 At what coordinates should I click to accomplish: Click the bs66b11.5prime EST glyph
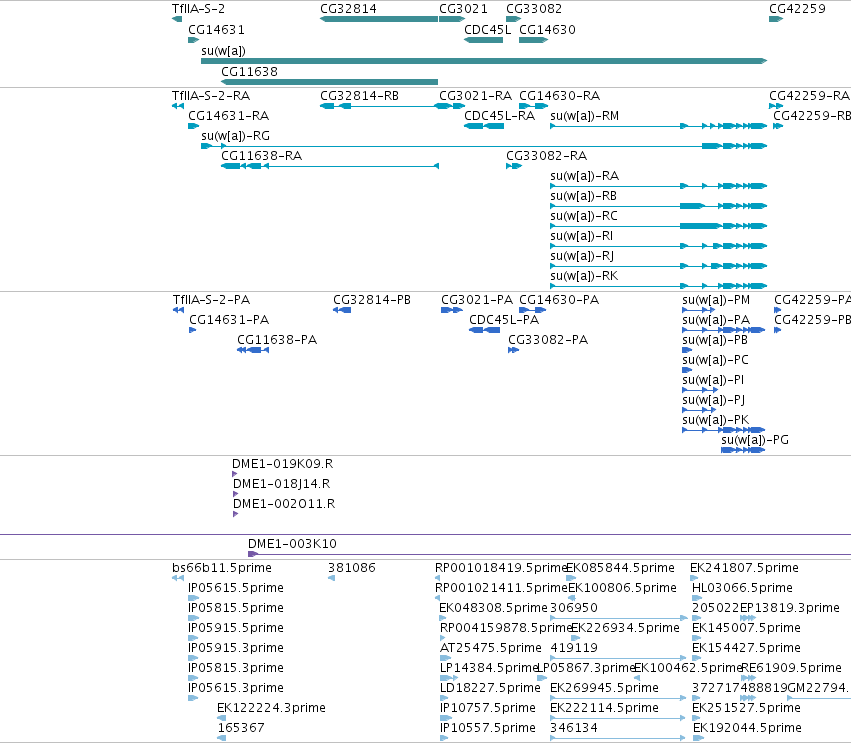(x=178, y=578)
